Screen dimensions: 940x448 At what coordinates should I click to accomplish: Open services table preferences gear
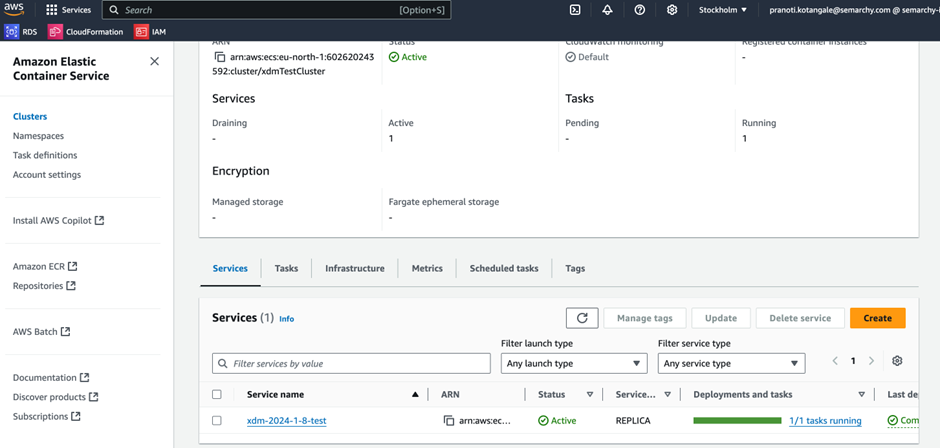tap(897, 361)
